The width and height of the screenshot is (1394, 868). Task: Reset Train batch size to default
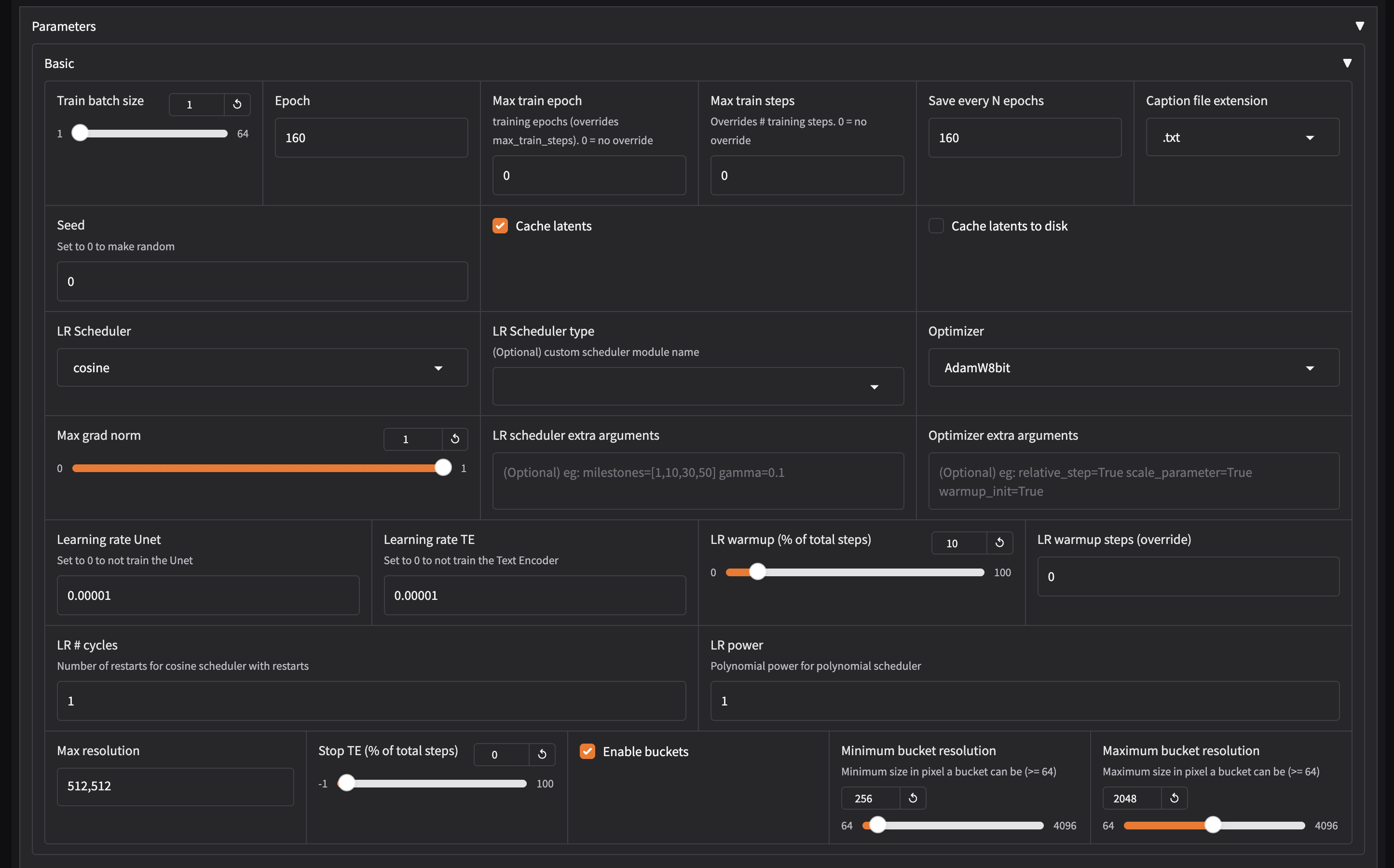(x=237, y=105)
